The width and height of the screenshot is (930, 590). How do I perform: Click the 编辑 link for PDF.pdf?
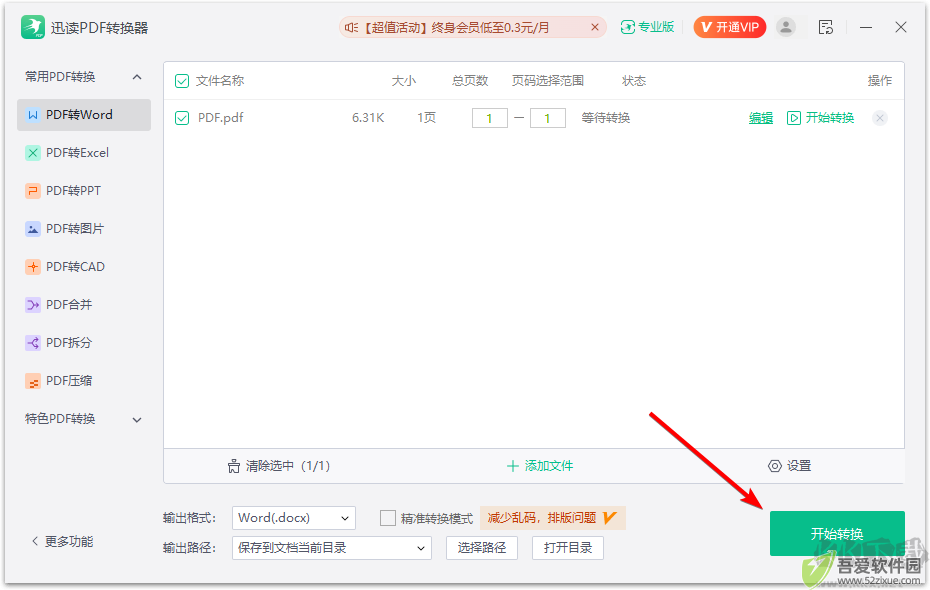tap(760, 118)
